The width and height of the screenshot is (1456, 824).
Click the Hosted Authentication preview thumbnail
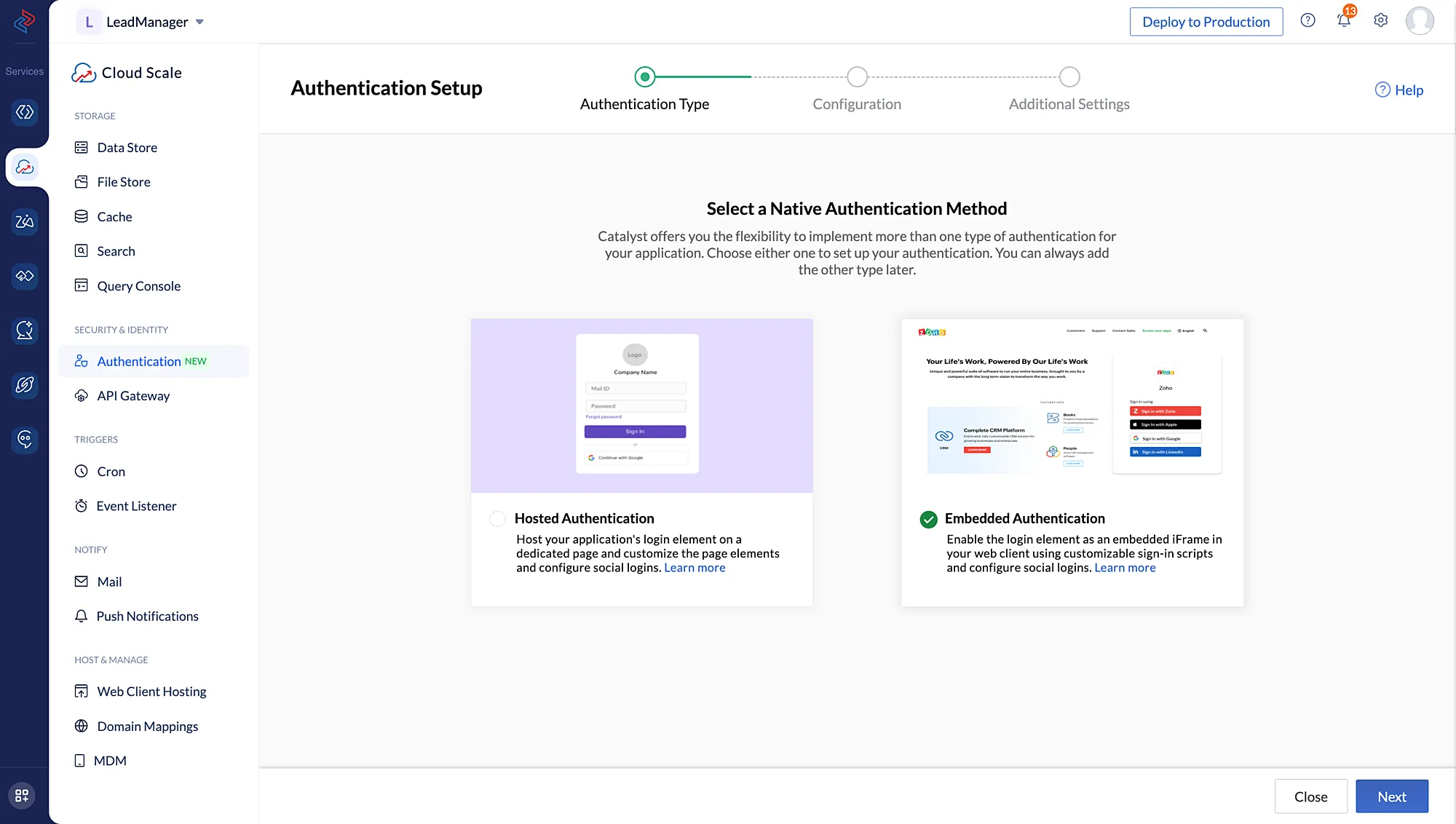(x=641, y=405)
